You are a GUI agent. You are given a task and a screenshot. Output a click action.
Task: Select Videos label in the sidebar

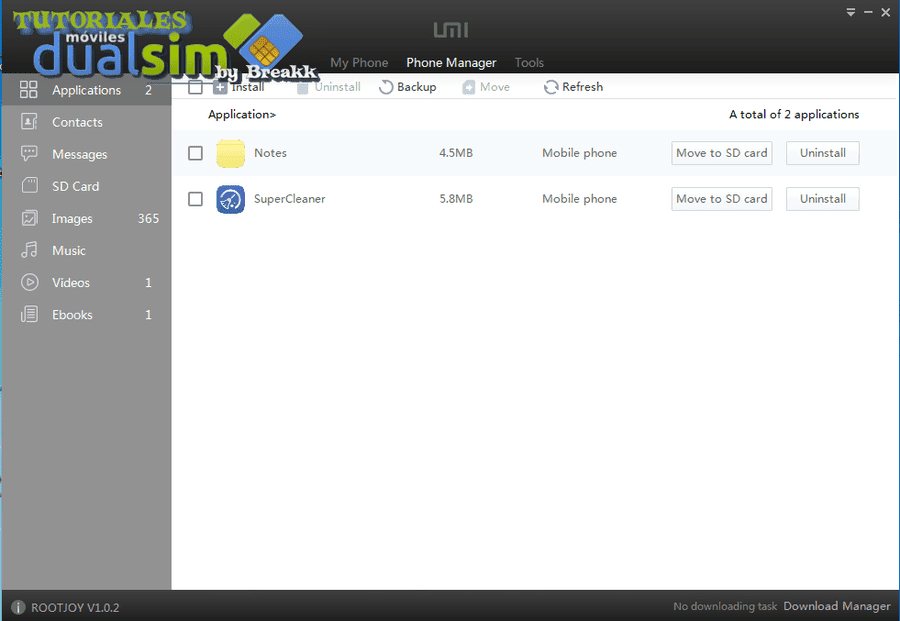(71, 283)
